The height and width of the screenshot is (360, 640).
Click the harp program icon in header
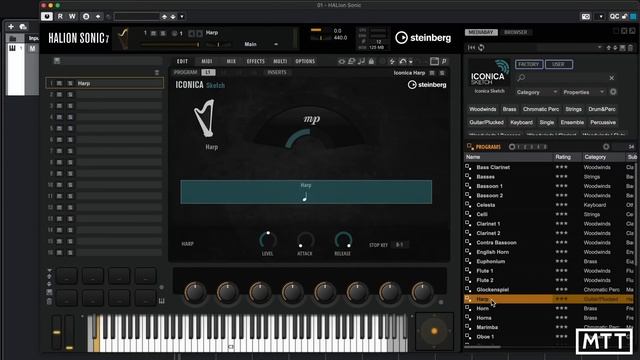point(123,38)
